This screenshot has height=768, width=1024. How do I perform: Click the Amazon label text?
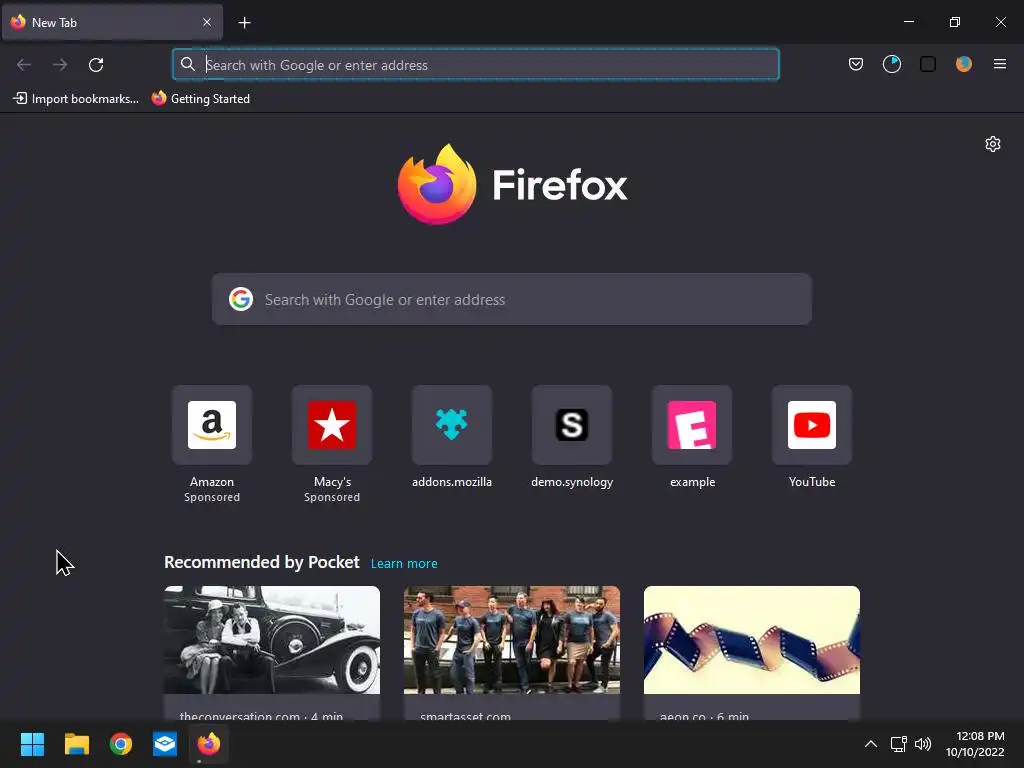coord(212,482)
